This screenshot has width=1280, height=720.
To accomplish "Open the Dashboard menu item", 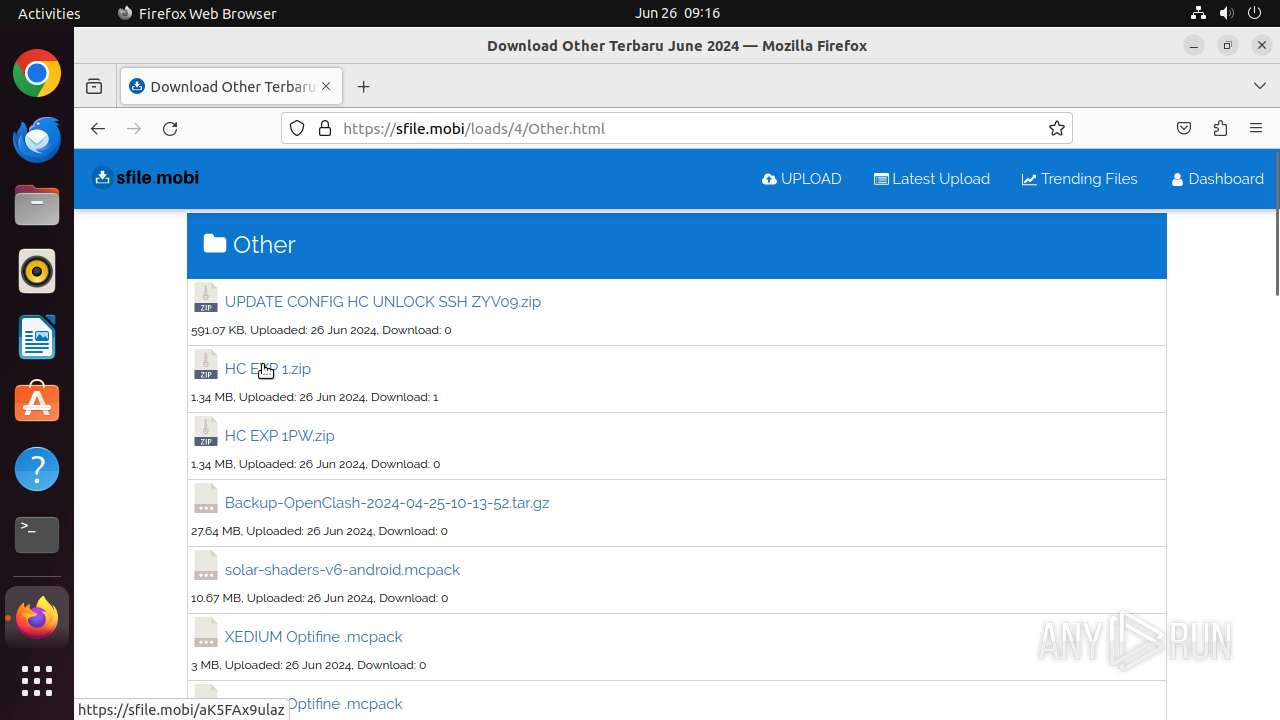I will [x=1217, y=179].
